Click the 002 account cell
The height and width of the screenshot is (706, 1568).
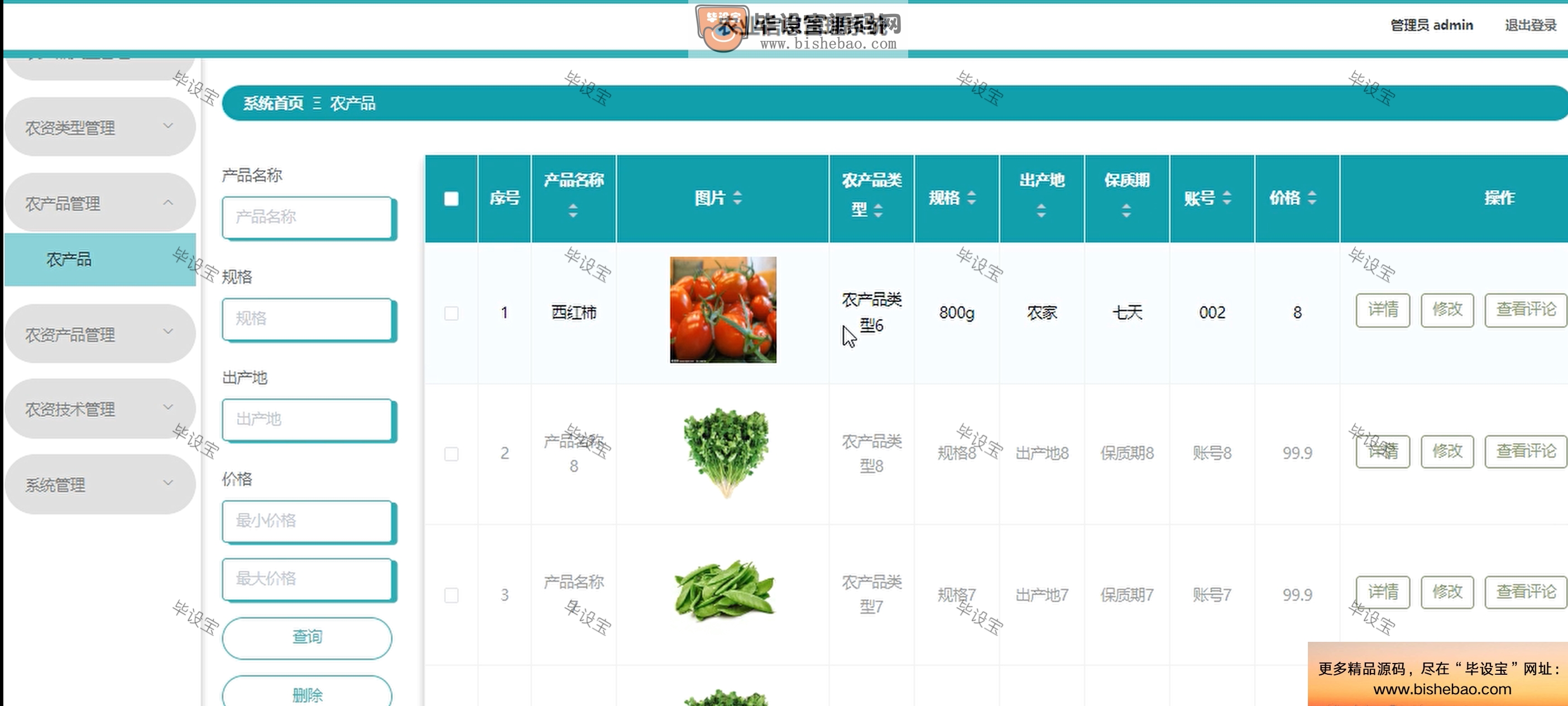point(1212,313)
